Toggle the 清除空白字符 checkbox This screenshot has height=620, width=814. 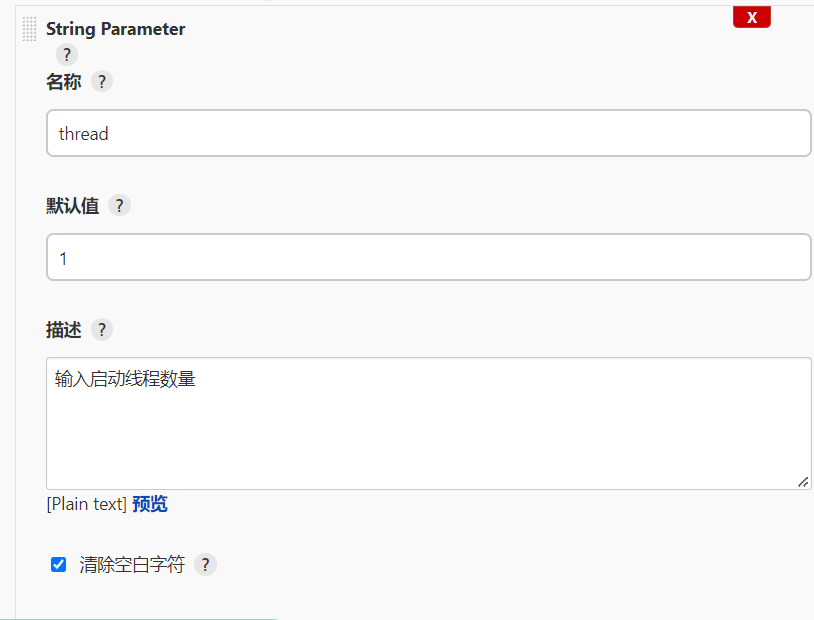[x=59, y=565]
